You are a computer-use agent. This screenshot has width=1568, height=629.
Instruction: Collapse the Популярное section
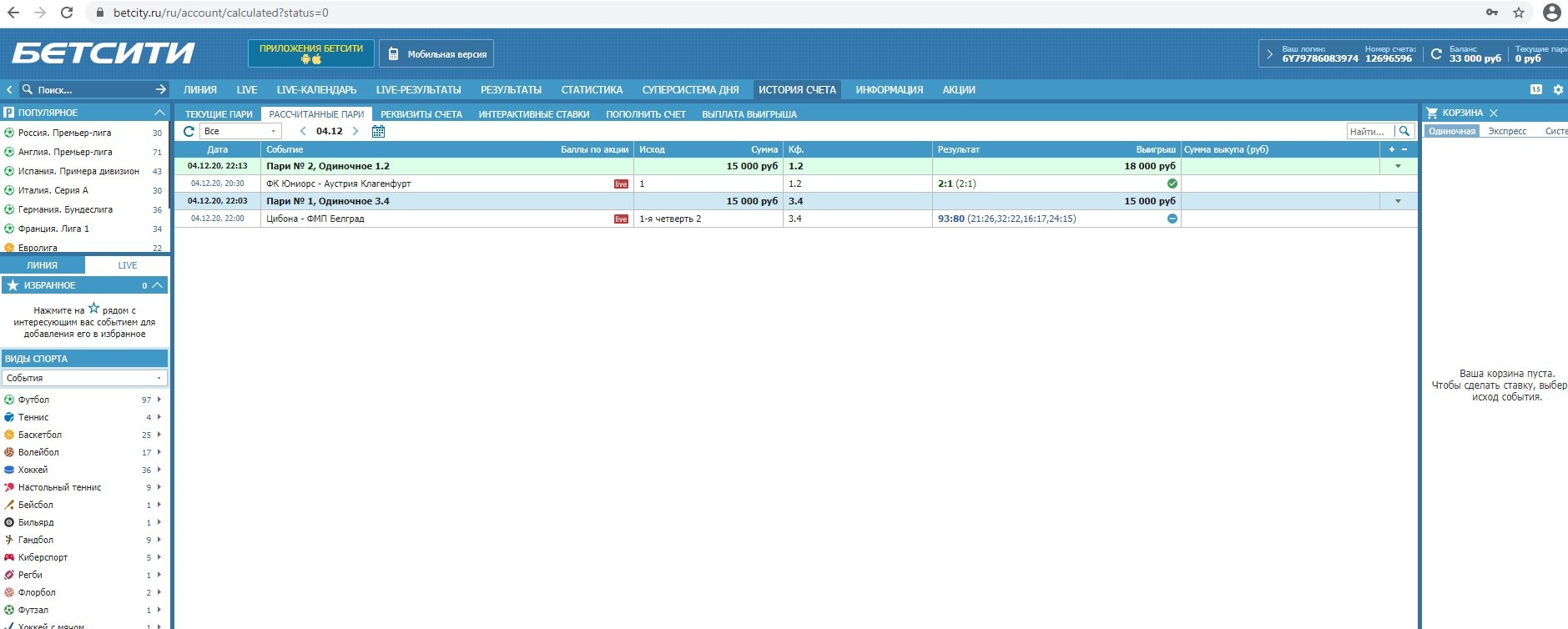pyautogui.click(x=159, y=113)
